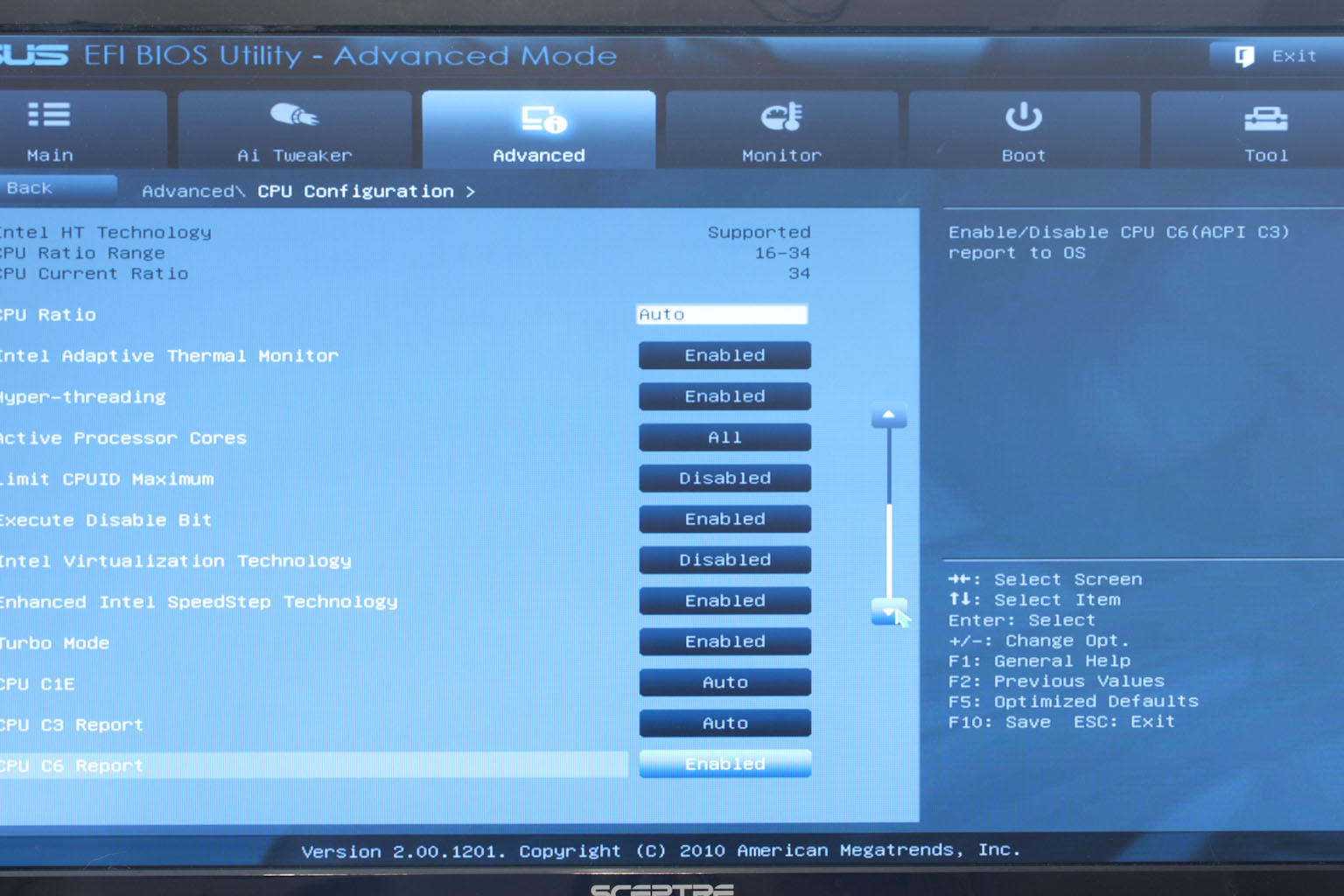Click the Boot power icon
The width and height of the screenshot is (1344, 896).
[x=1023, y=115]
